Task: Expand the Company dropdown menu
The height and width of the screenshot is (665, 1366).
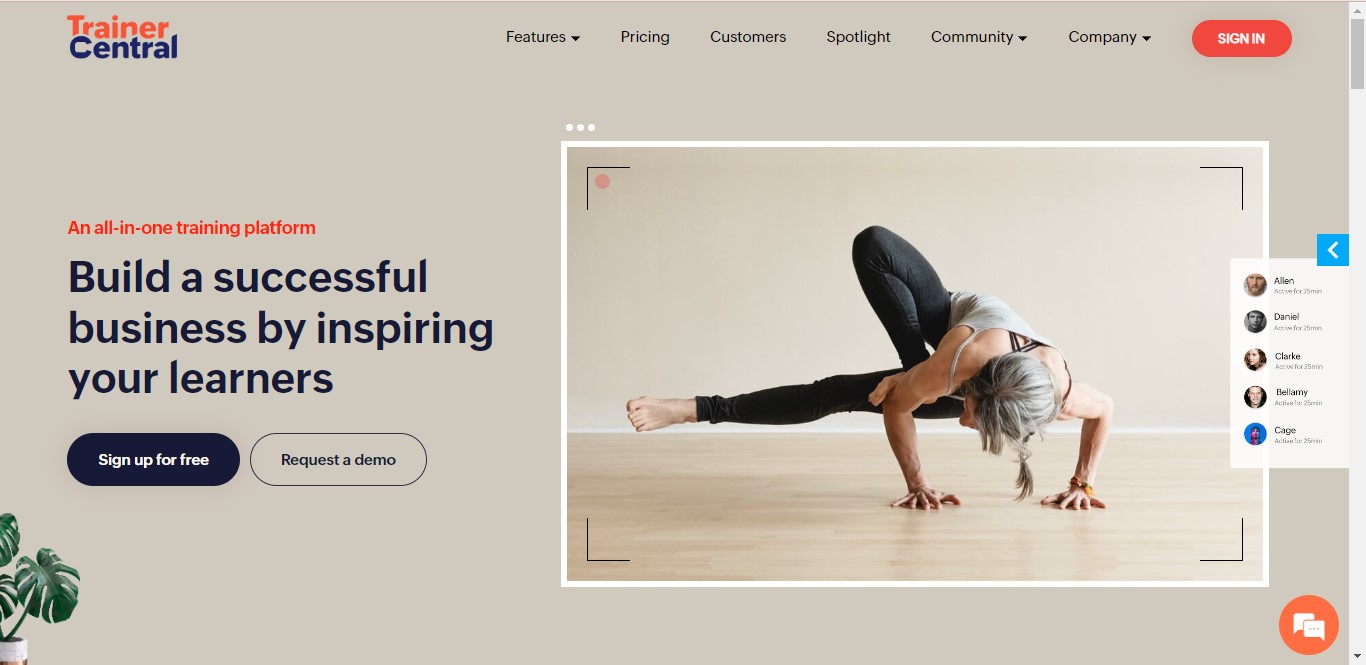Action: pos(1109,37)
